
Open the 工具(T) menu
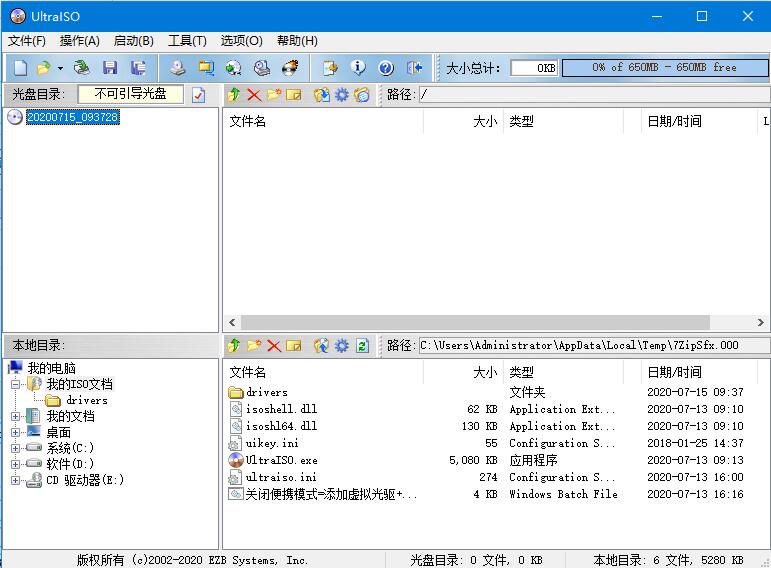coord(187,41)
